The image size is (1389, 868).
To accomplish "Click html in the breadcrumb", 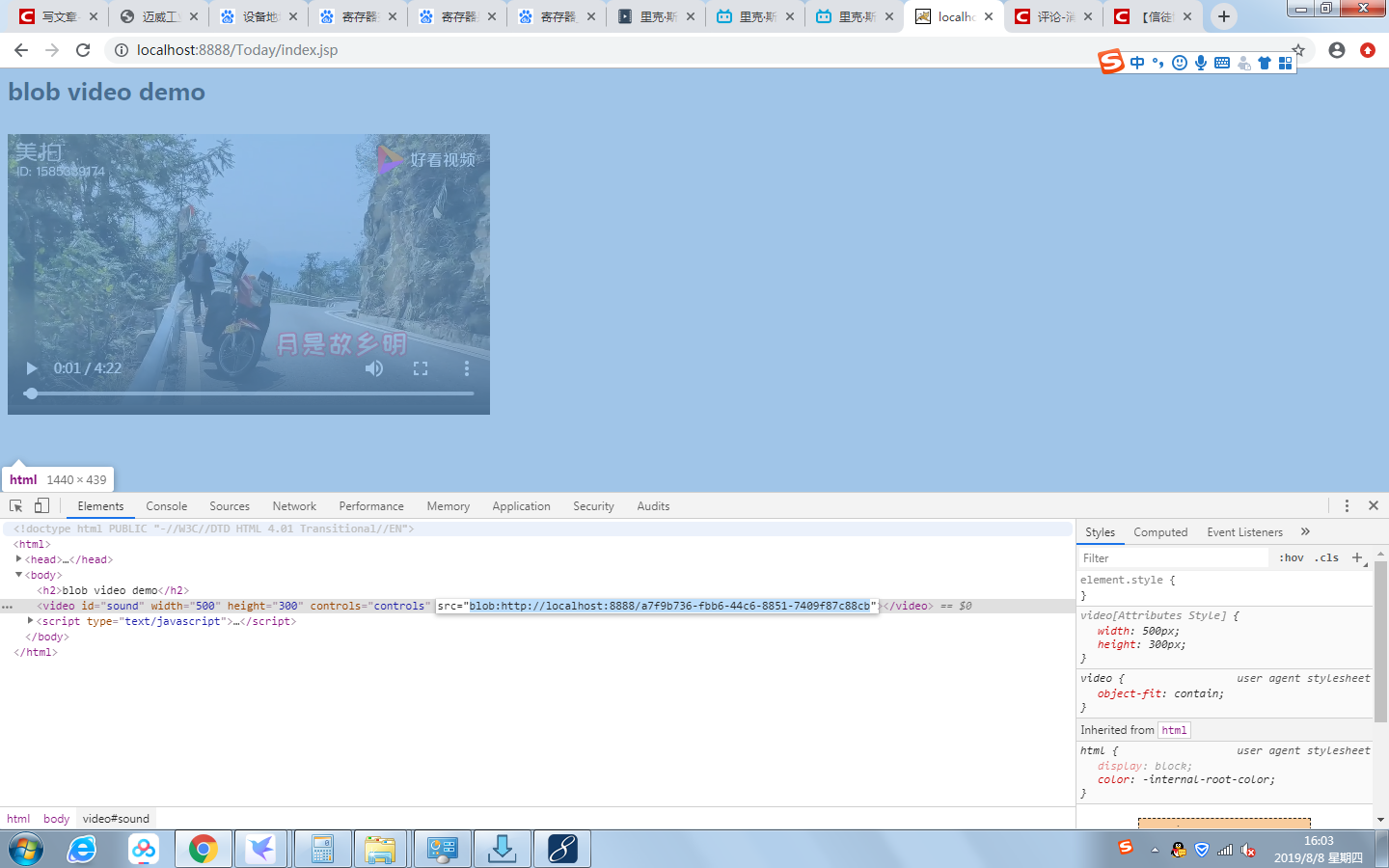I will (18, 819).
